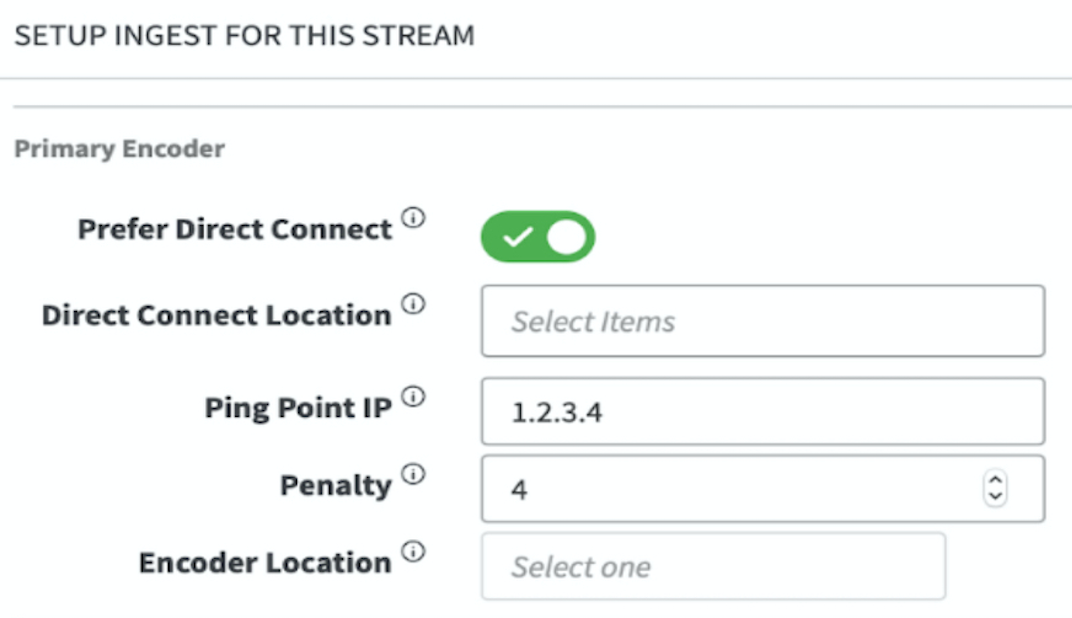Click the Setup Ingest For This Stream header
The image size is (1072, 618).
pos(244,36)
